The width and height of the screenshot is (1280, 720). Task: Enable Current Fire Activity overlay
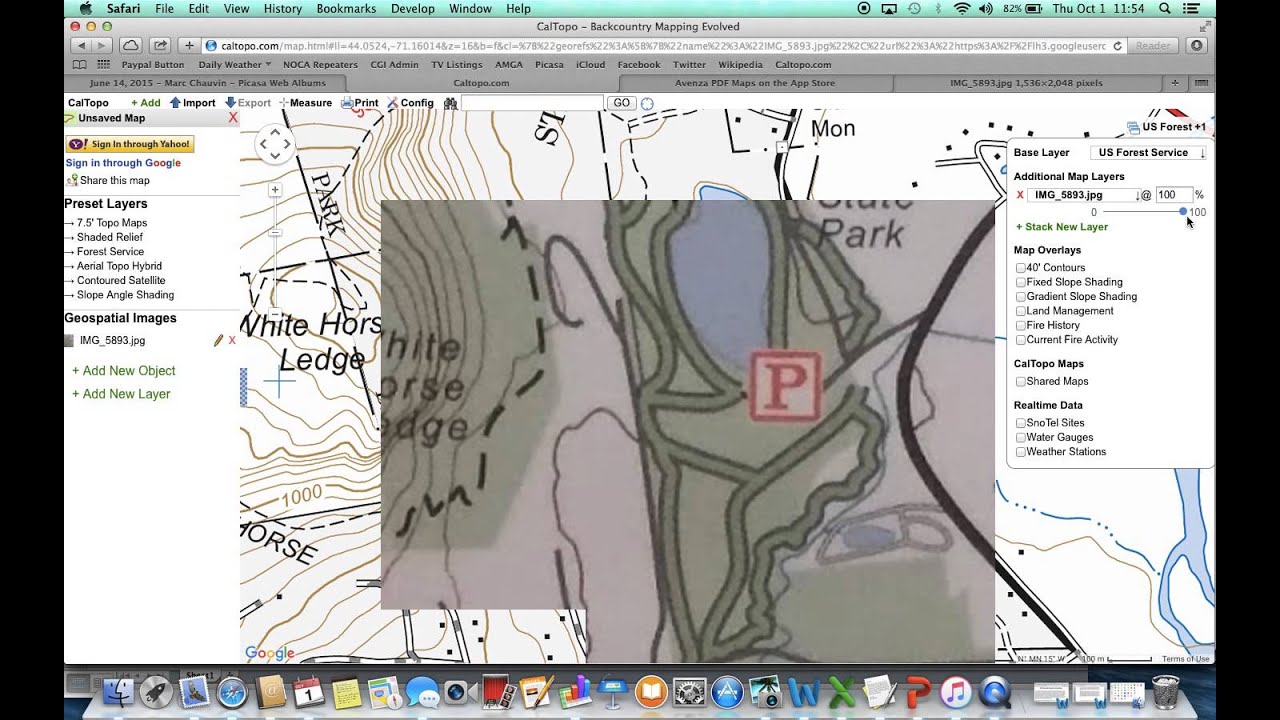pyautogui.click(x=1021, y=340)
